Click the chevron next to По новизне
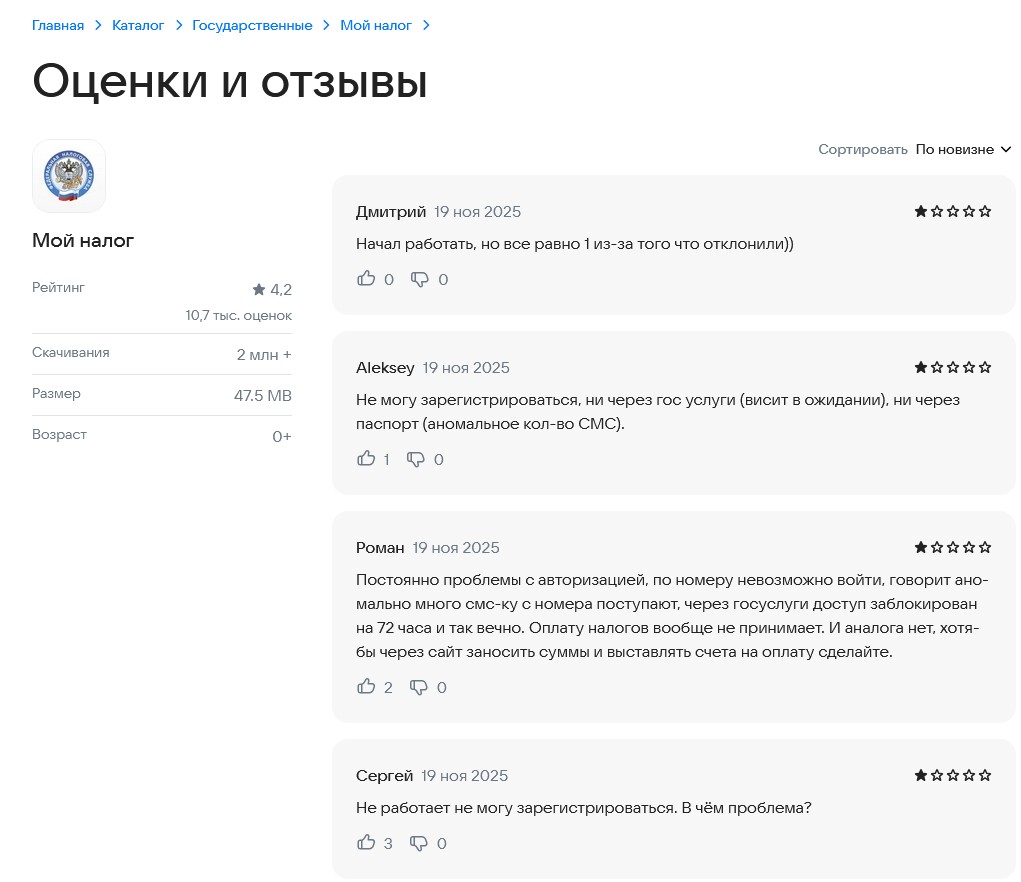Image resolution: width=1021 pixels, height=882 pixels. coord(1006,149)
